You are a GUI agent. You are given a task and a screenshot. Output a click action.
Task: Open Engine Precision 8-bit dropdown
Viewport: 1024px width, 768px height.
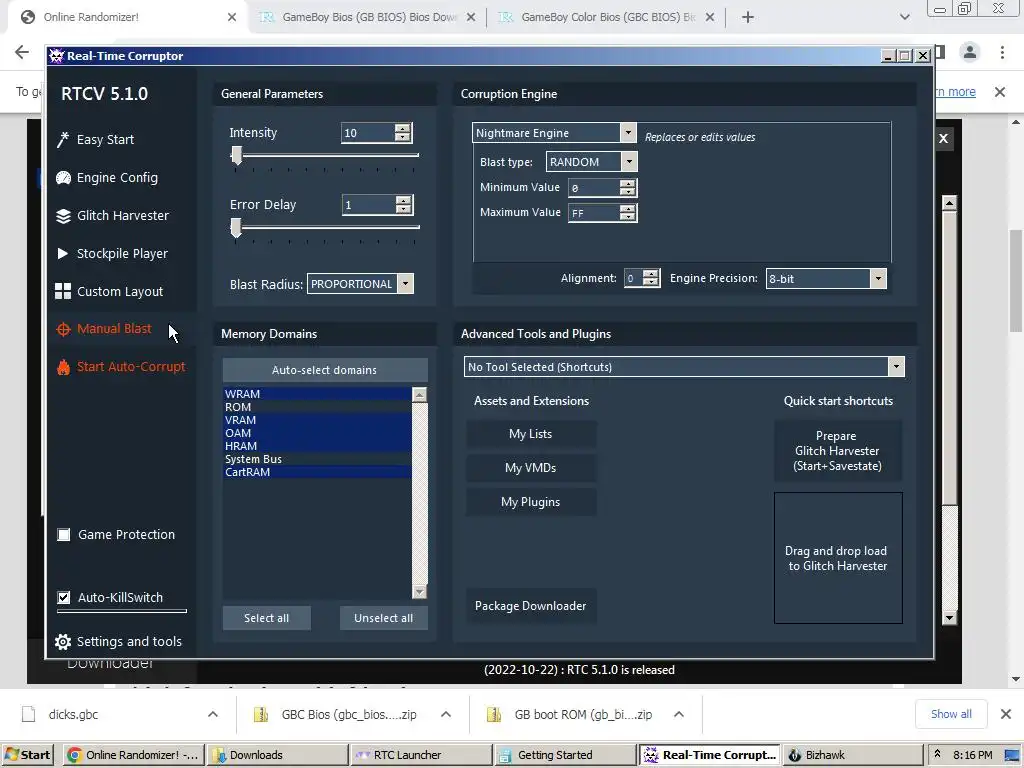pos(878,279)
